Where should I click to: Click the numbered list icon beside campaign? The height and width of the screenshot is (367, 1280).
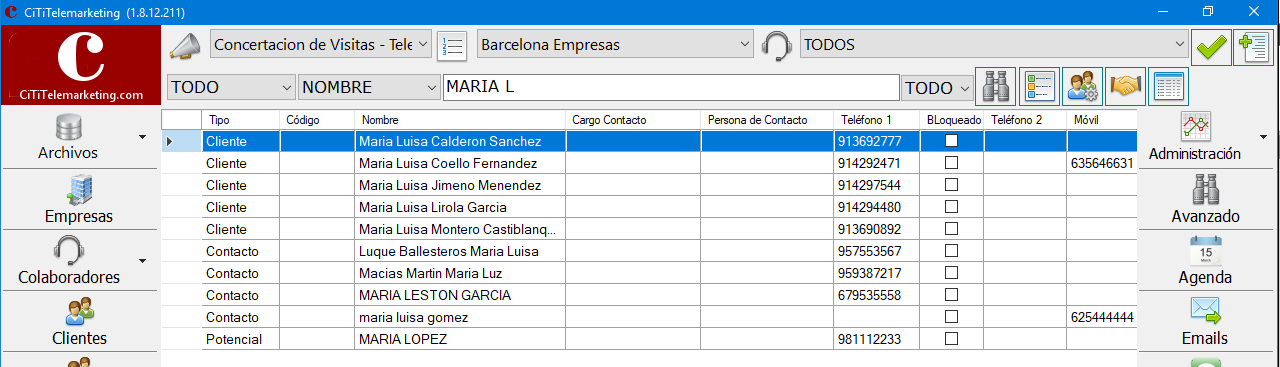(x=453, y=45)
